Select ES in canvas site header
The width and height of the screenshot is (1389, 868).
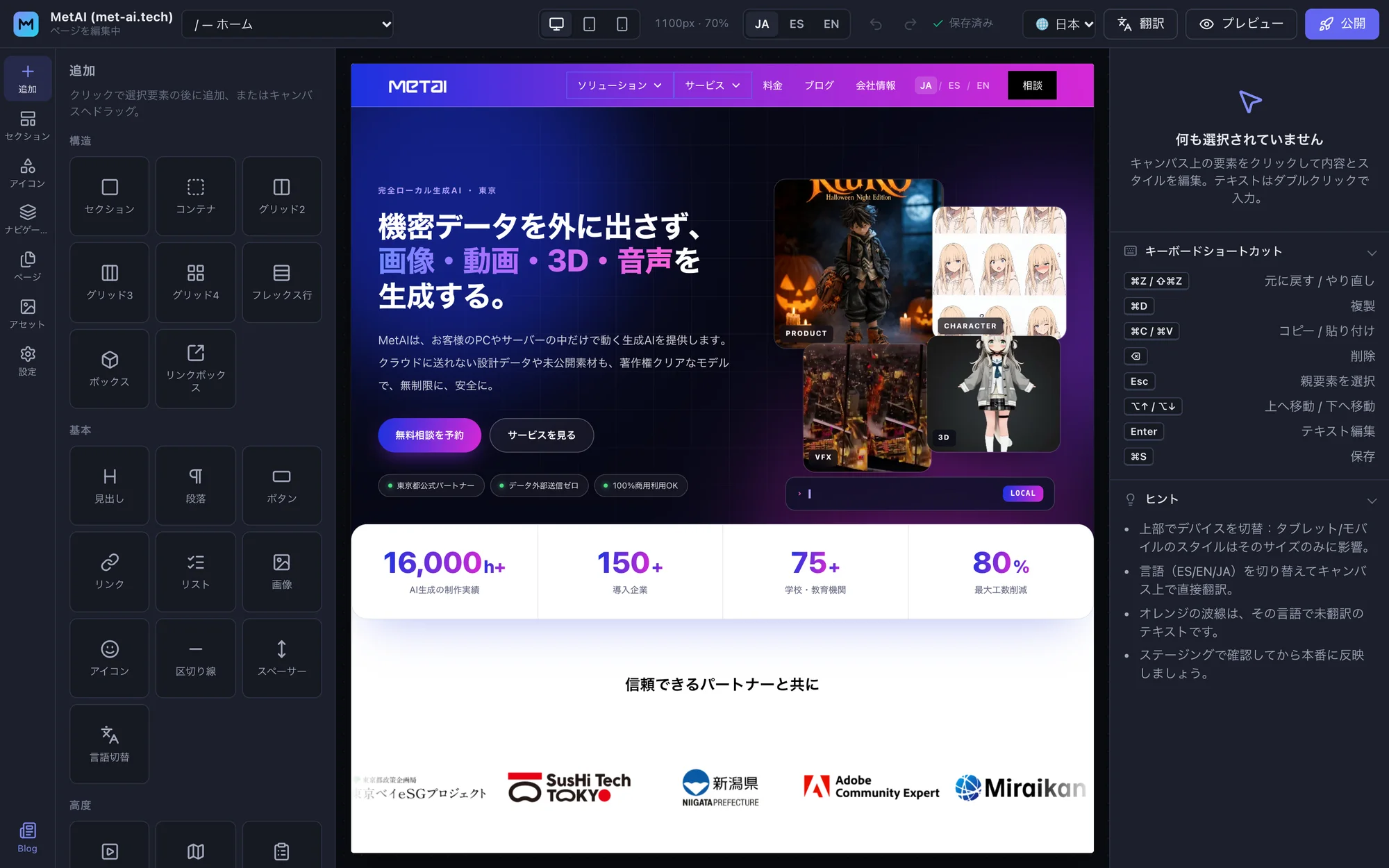954,85
